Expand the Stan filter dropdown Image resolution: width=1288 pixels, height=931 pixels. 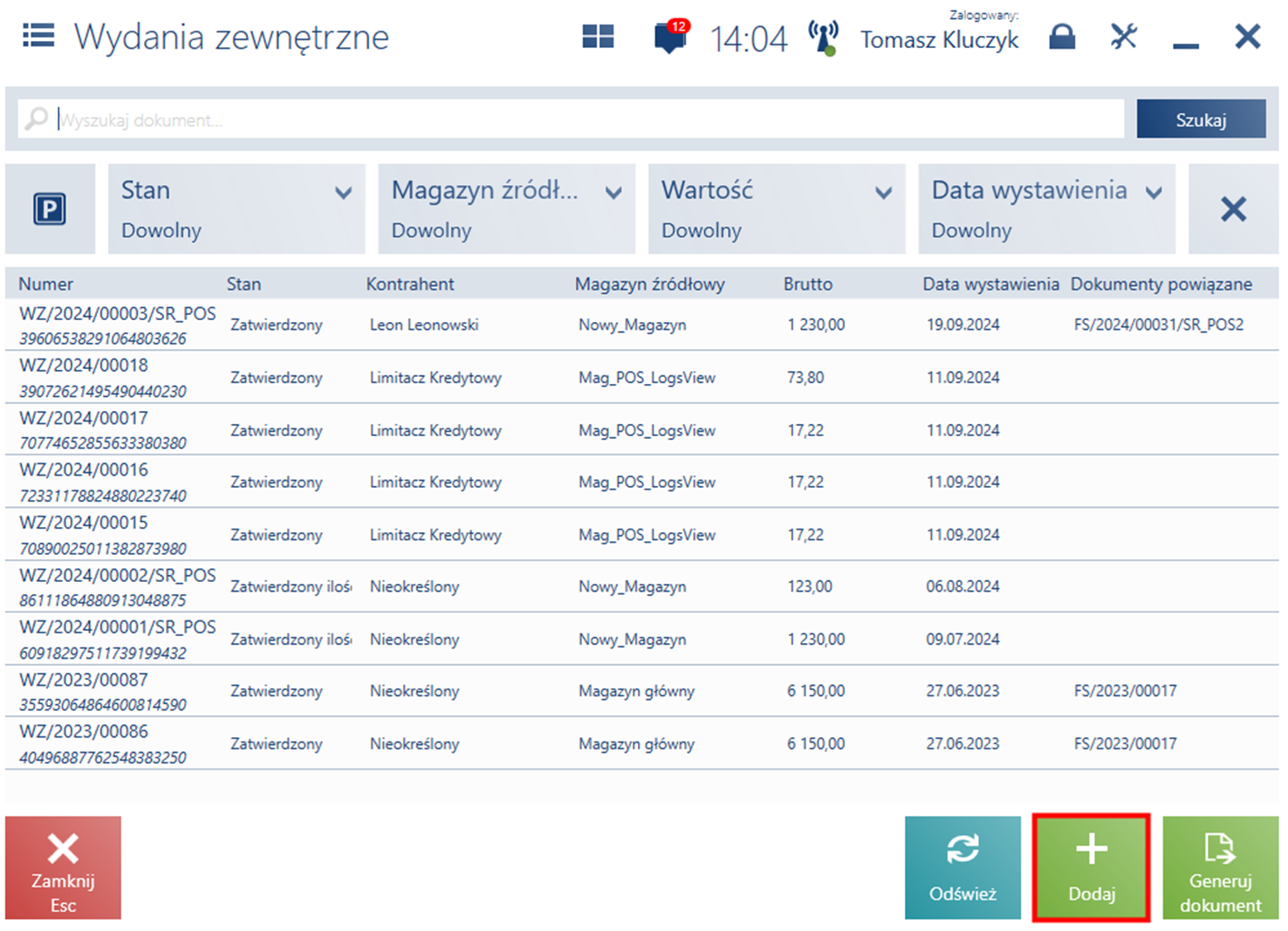pos(236,209)
